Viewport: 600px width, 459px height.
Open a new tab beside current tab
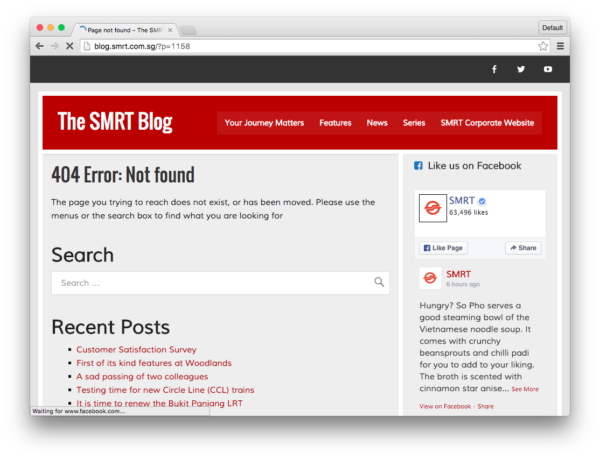[188, 30]
